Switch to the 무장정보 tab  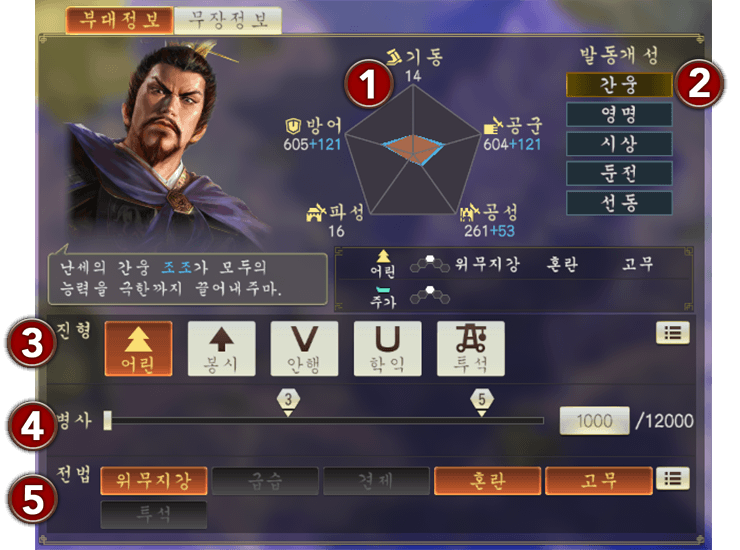point(228,20)
